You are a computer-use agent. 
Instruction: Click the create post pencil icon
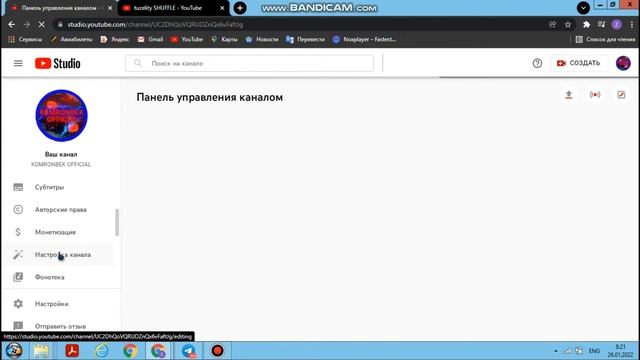pos(621,95)
